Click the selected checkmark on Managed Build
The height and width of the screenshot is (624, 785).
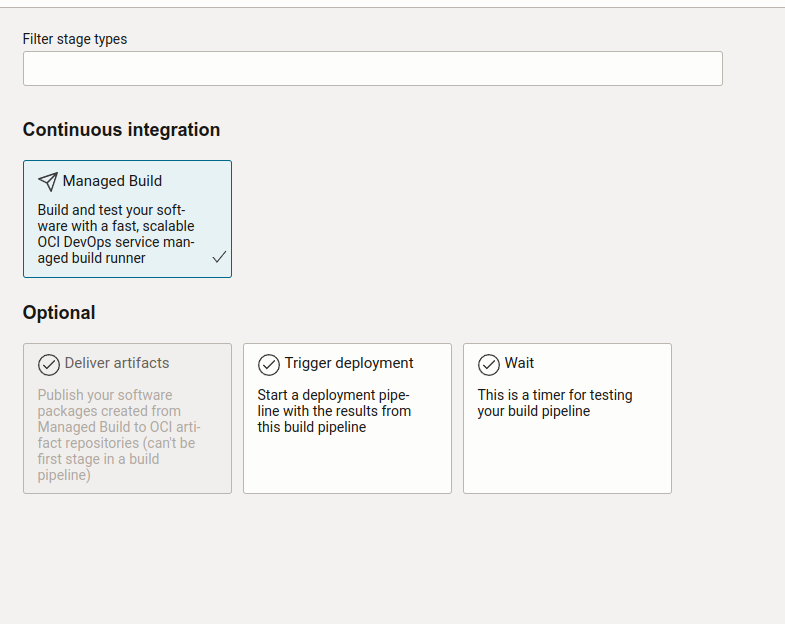tap(219, 257)
